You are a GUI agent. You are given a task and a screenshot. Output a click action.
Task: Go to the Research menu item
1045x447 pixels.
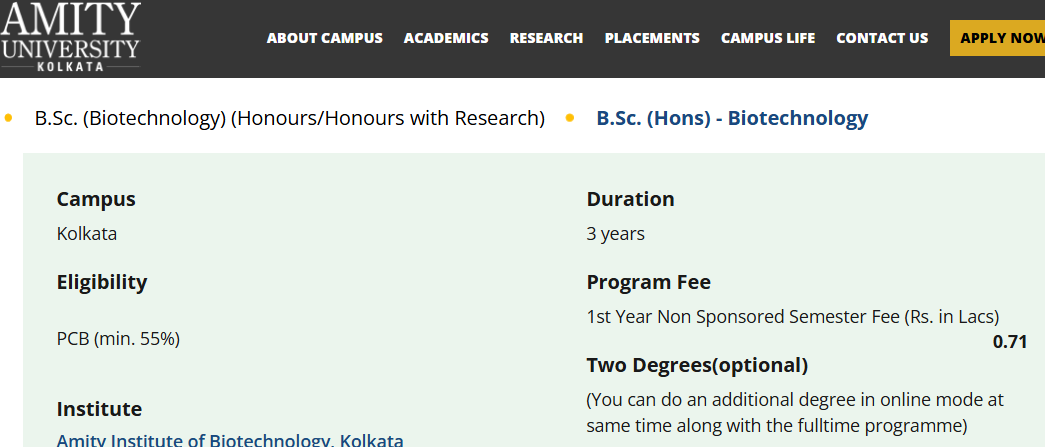546,38
